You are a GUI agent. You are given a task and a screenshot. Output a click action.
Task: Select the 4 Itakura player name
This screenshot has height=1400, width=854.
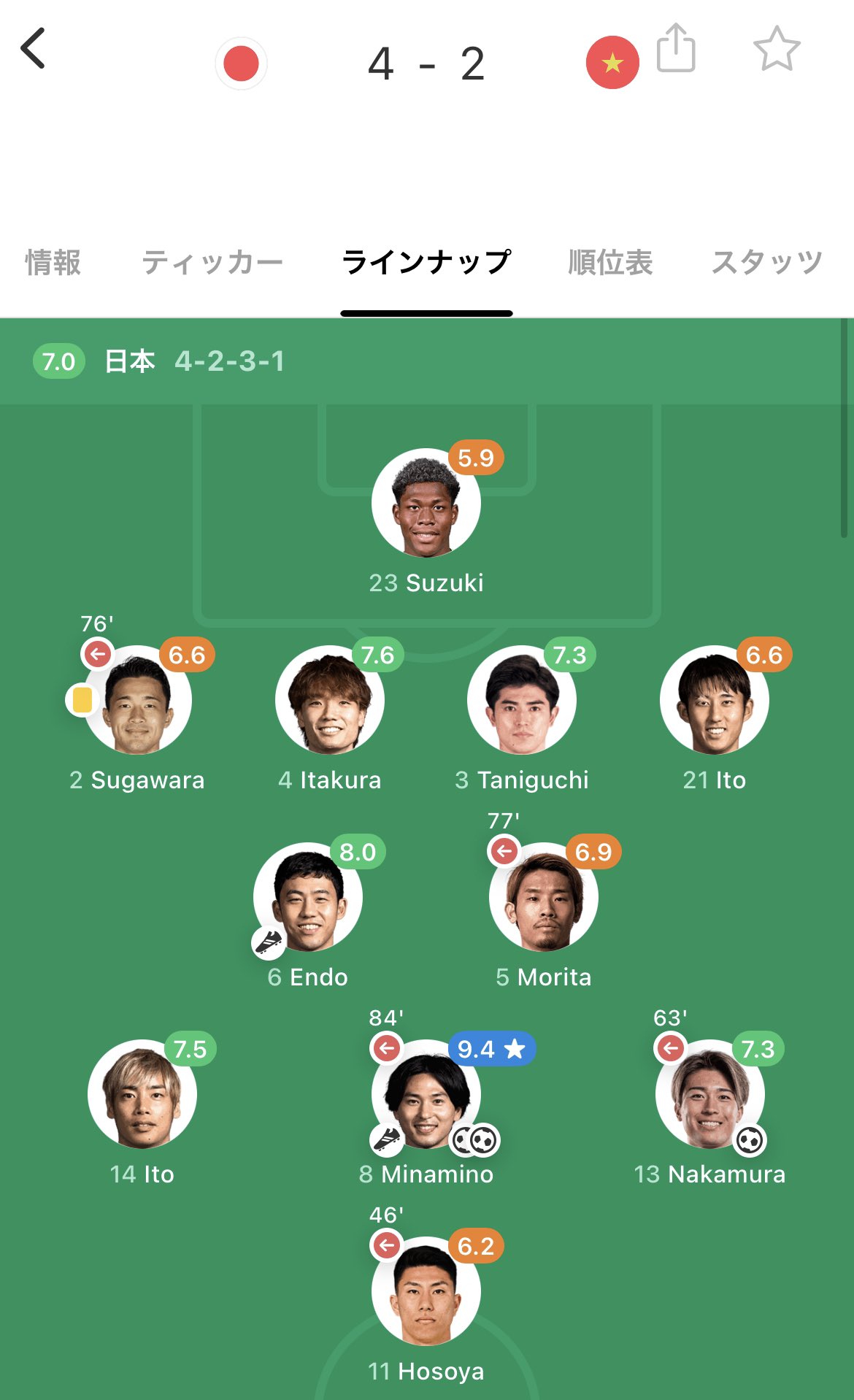[330, 780]
